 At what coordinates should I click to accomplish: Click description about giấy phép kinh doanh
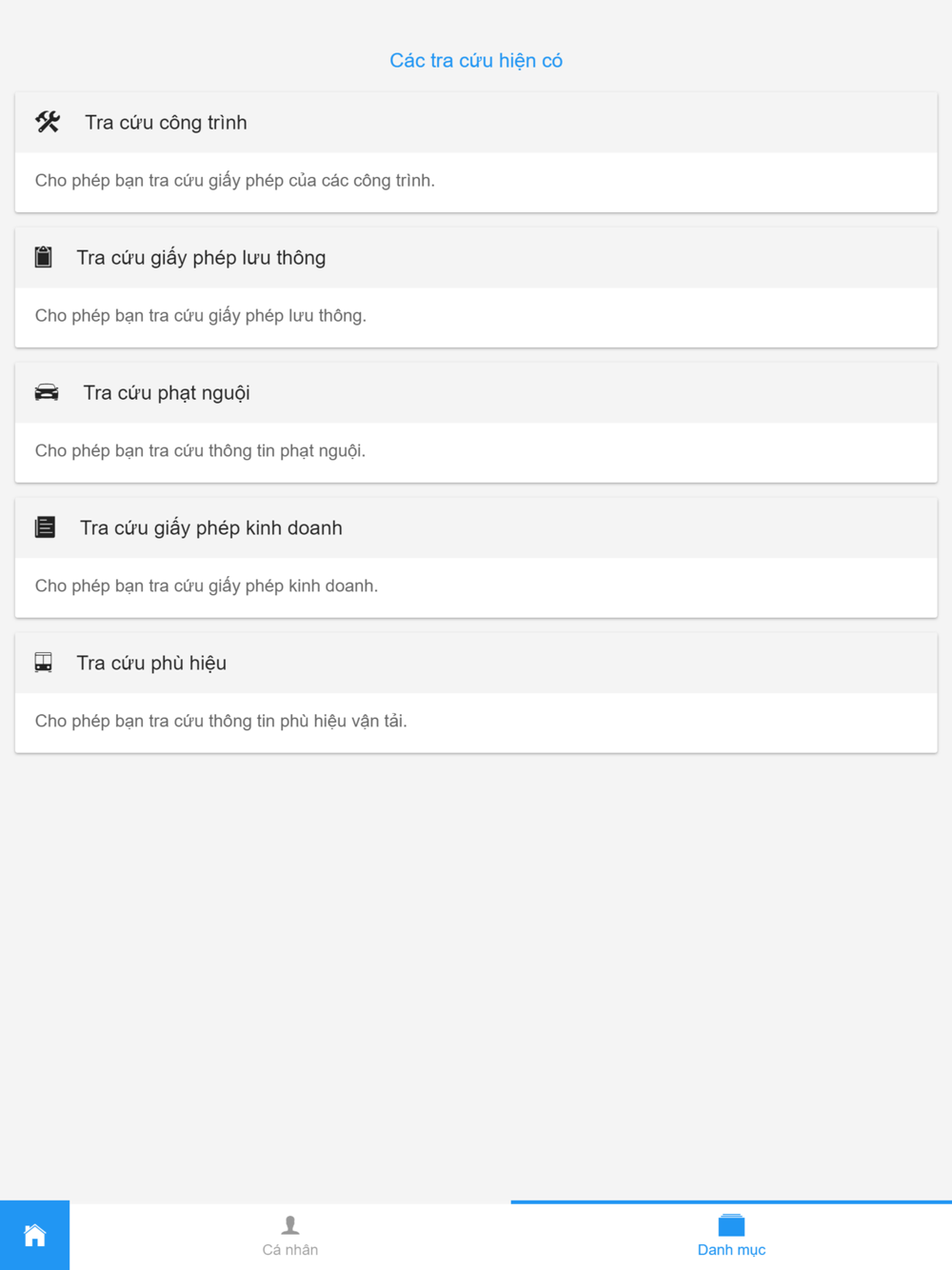click(207, 586)
